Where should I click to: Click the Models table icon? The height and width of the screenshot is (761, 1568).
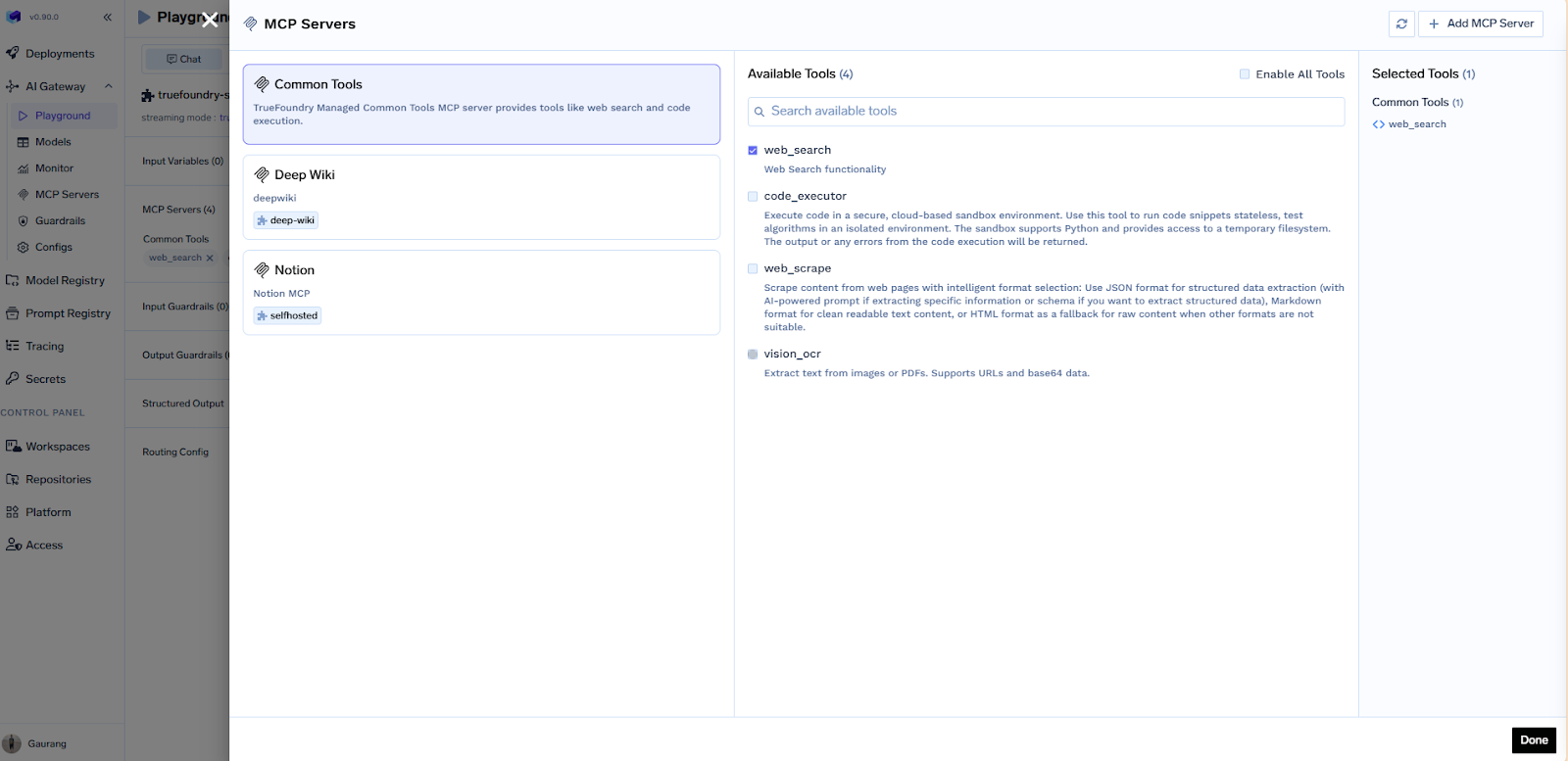click(x=23, y=142)
